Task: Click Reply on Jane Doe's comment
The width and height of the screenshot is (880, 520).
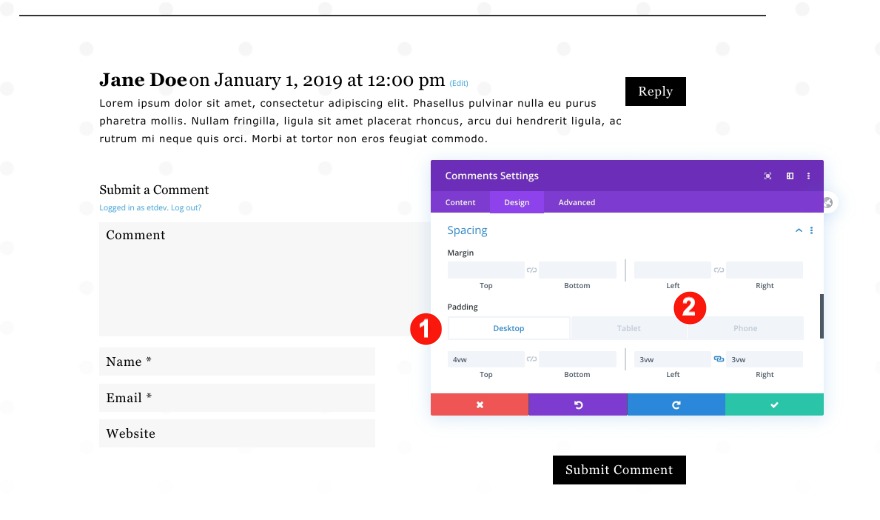Action: pos(655,91)
